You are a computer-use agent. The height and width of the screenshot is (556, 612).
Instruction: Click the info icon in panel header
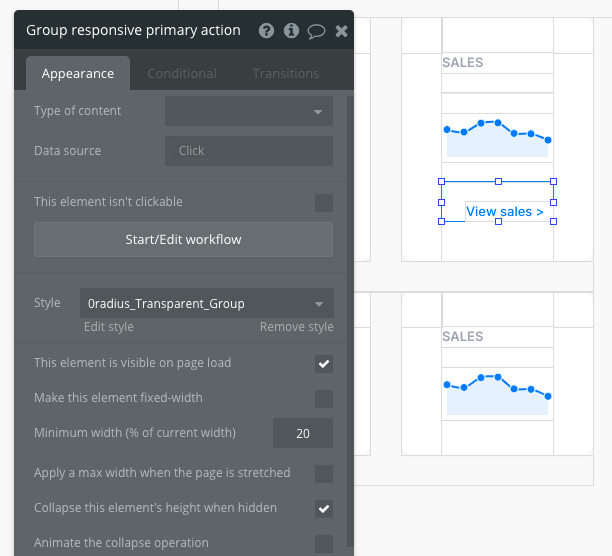point(291,30)
